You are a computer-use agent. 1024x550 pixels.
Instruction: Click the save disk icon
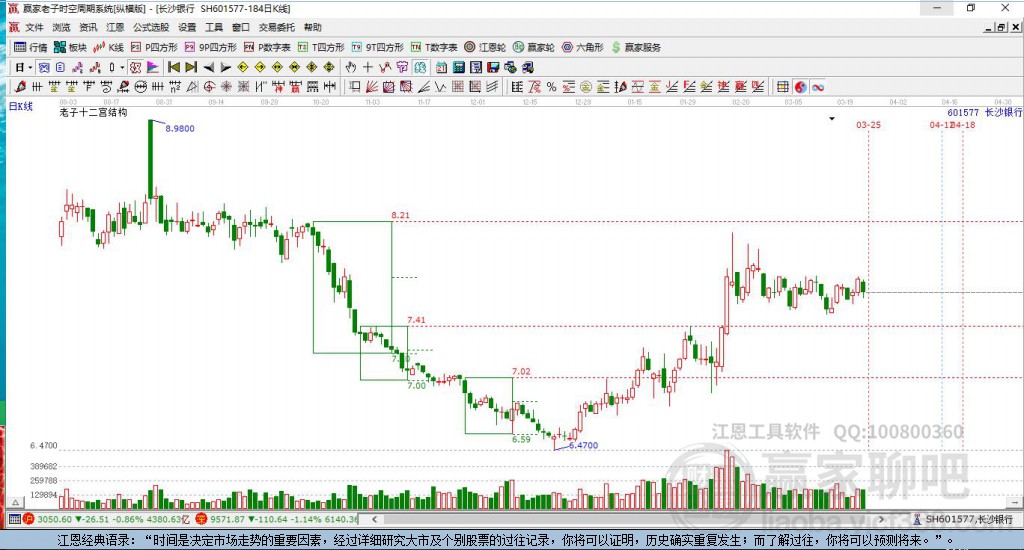pos(493,67)
